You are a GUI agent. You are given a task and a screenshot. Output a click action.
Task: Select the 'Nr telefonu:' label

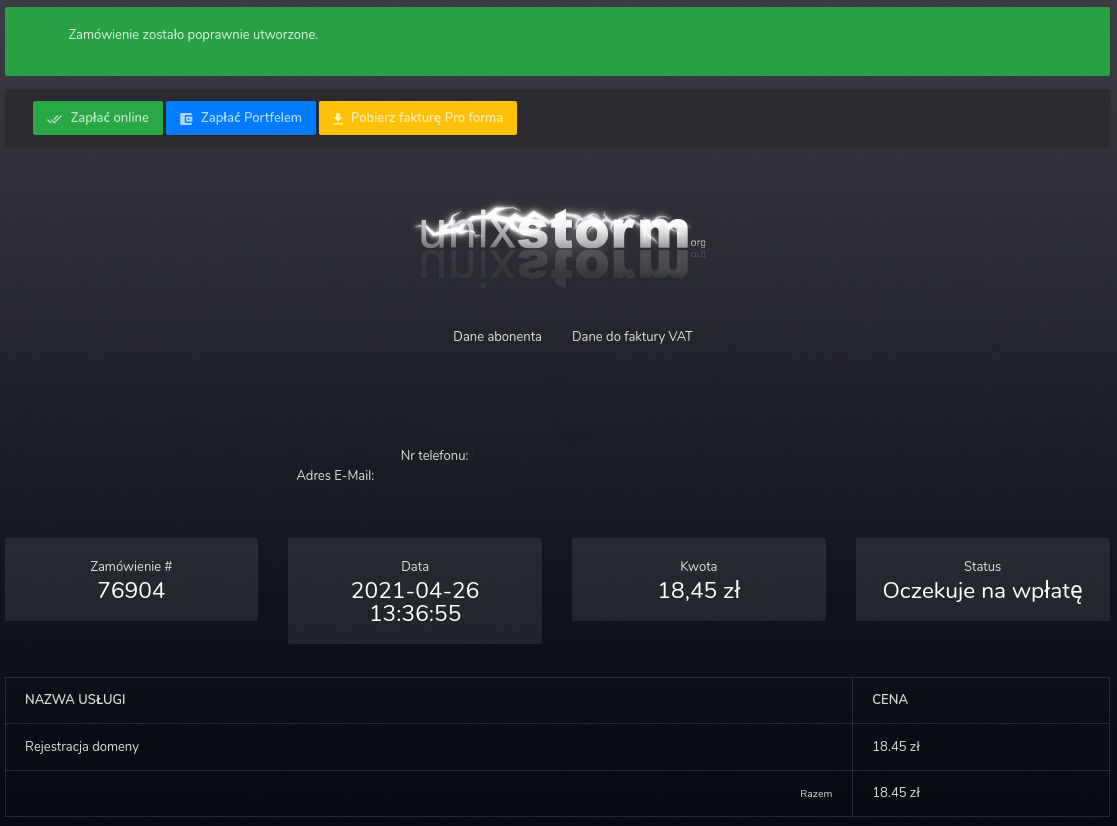(435, 455)
